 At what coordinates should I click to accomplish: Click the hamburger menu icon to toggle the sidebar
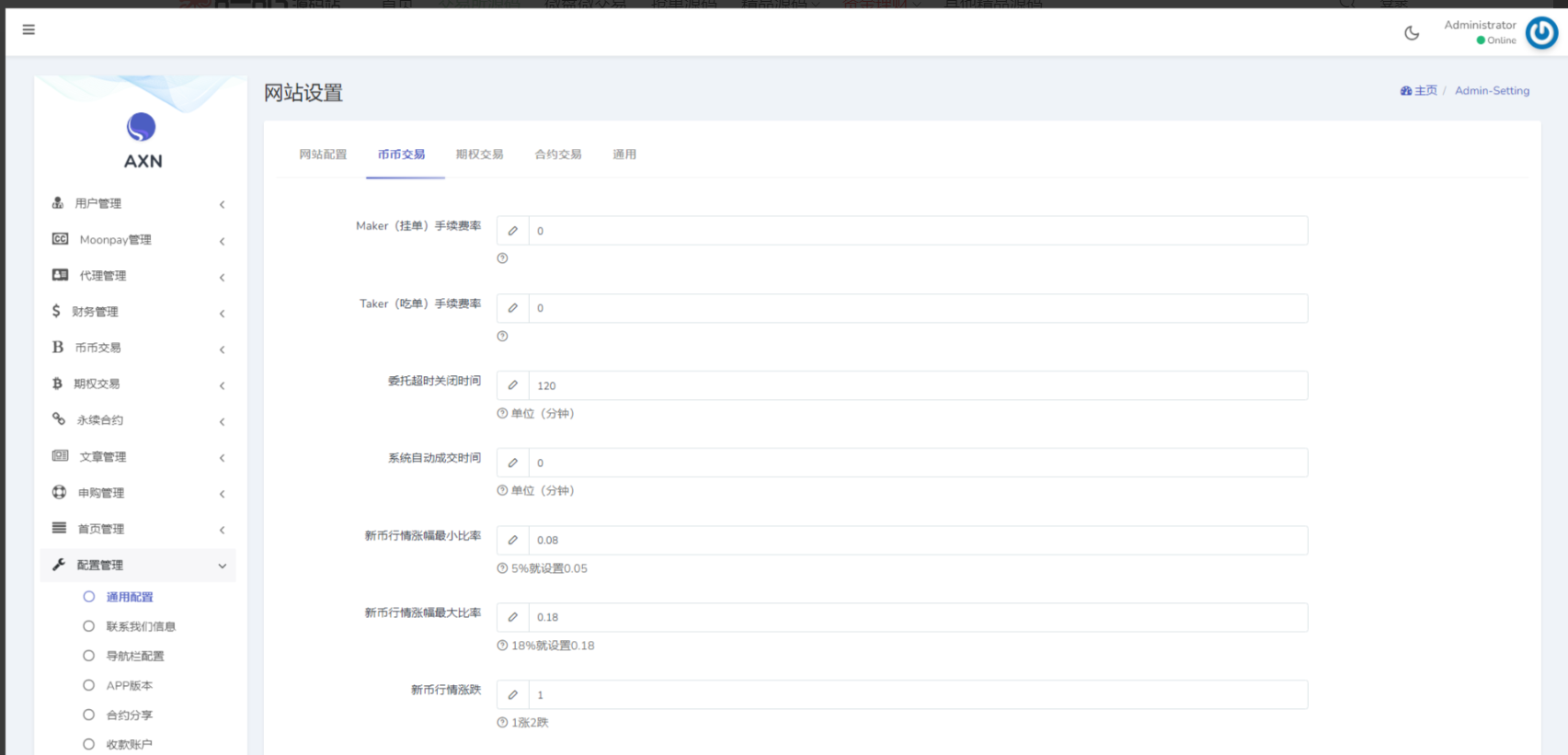click(x=29, y=29)
